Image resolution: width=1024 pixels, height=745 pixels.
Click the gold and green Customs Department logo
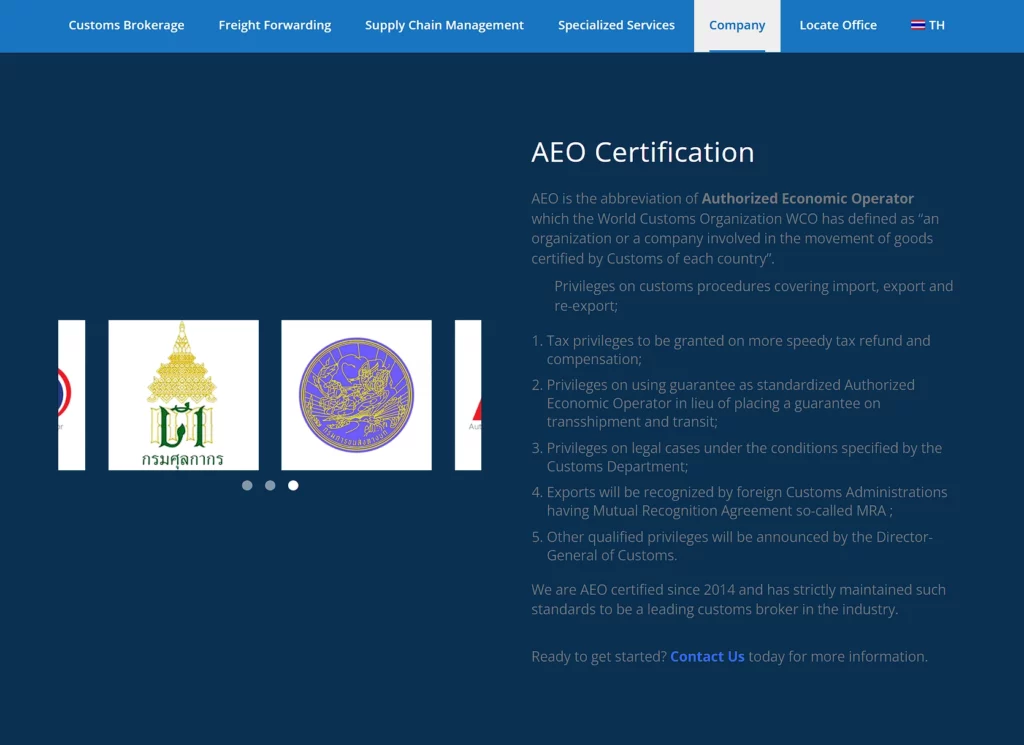click(x=183, y=395)
